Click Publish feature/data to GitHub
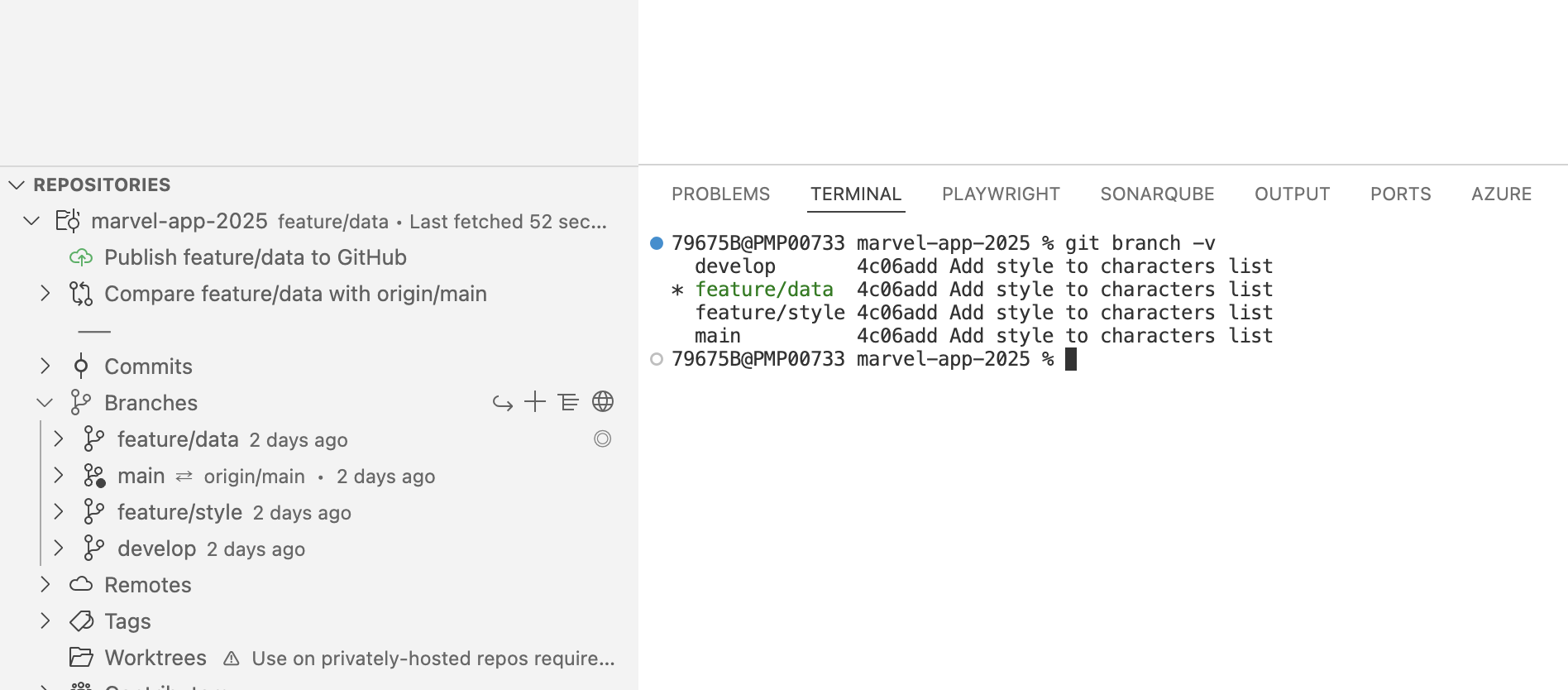Viewport: 1568px width, 690px height. click(x=256, y=257)
